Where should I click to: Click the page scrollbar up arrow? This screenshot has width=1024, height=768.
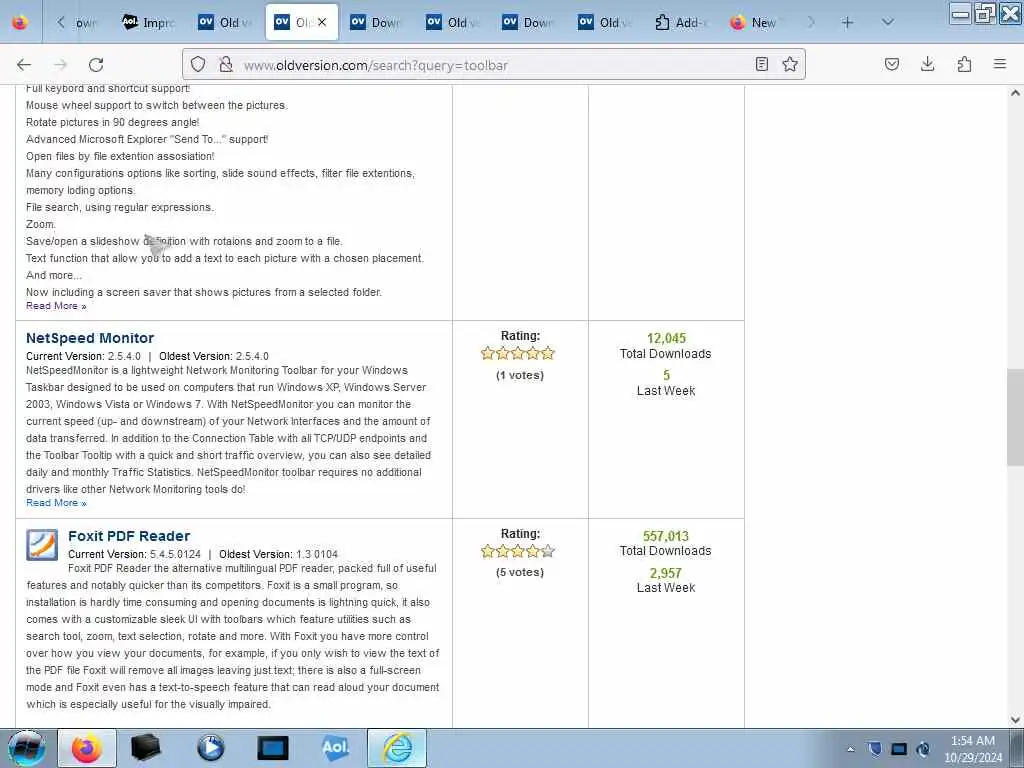(1015, 93)
